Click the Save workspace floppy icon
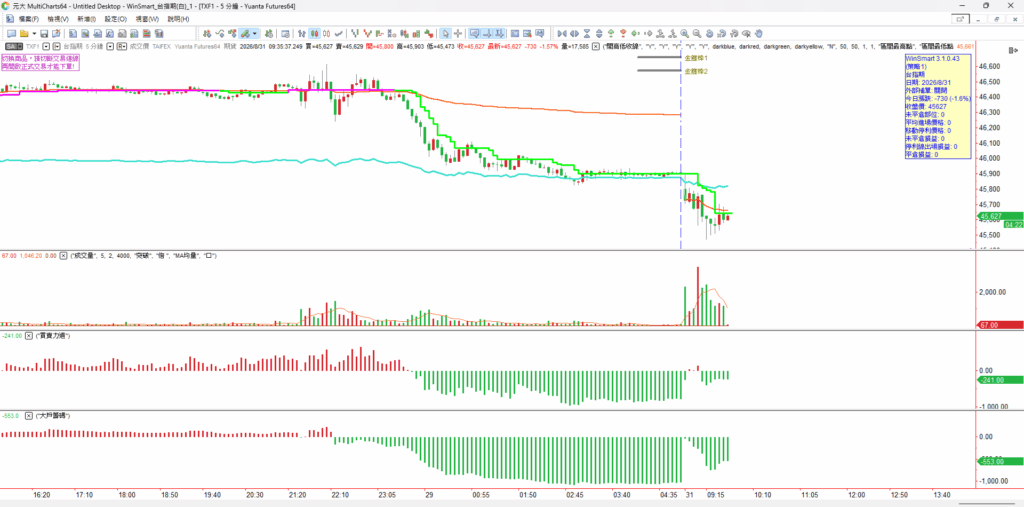 [44, 33]
